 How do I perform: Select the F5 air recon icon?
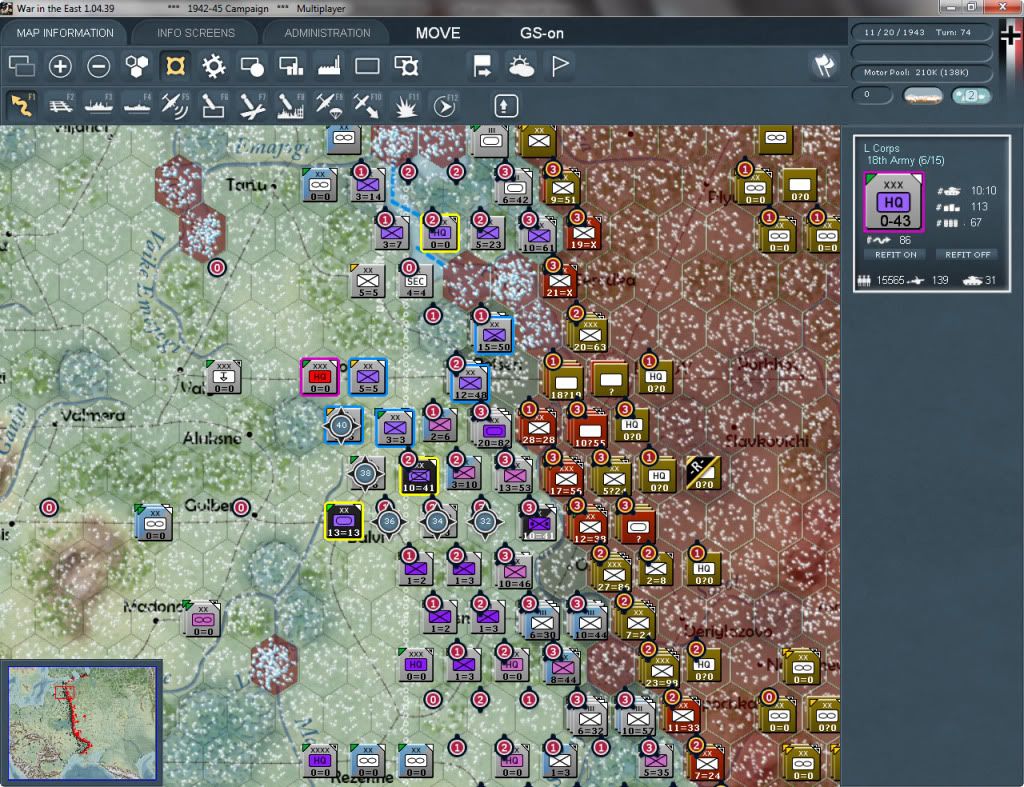tap(175, 105)
